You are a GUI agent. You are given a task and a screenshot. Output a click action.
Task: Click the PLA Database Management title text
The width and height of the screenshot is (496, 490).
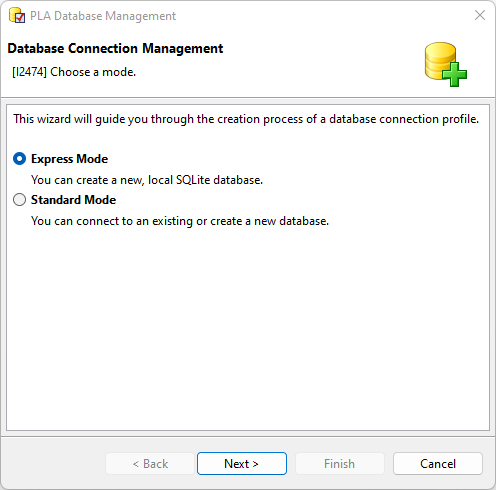coord(103,16)
